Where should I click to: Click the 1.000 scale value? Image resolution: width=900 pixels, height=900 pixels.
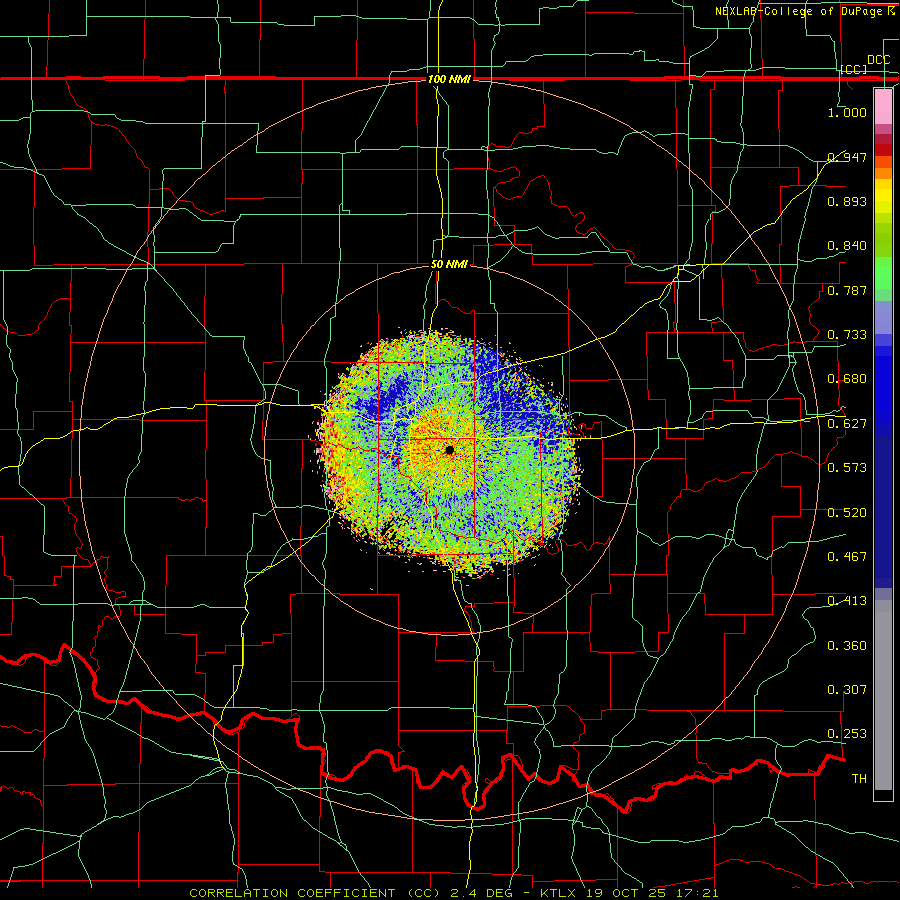[x=847, y=112]
